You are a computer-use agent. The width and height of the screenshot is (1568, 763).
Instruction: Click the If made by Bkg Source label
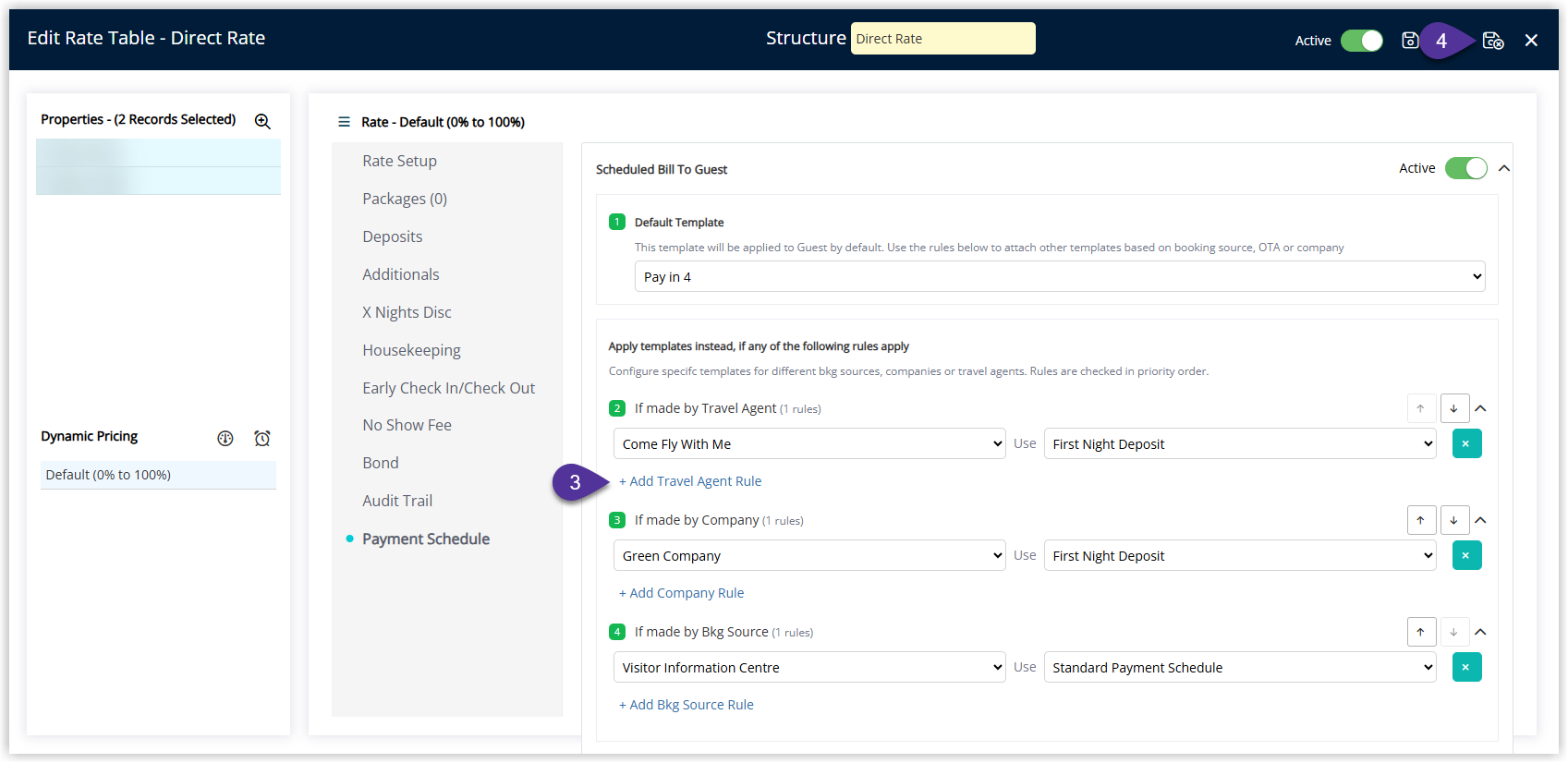pyautogui.click(x=701, y=632)
